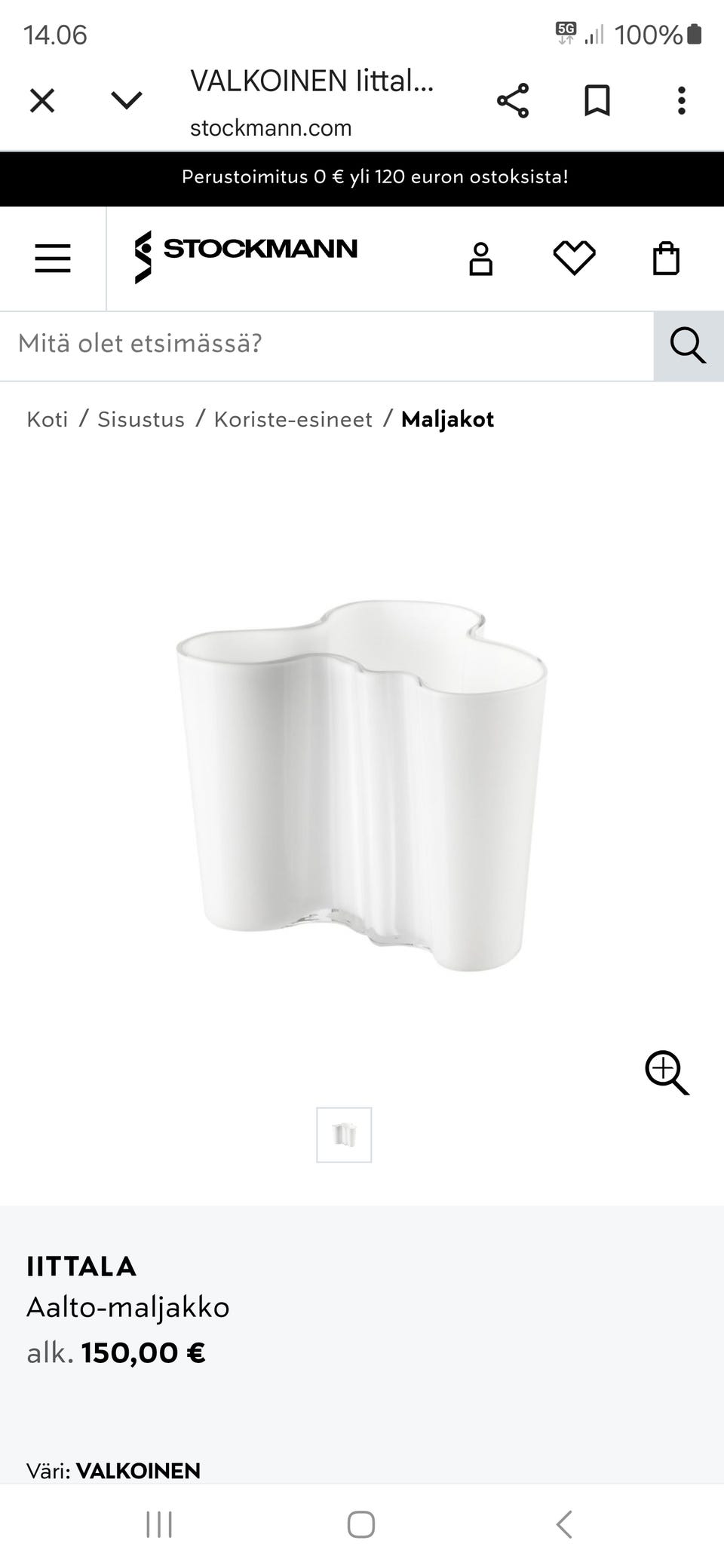Go to Sisustus breadcrumb

pyautogui.click(x=141, y=419)
